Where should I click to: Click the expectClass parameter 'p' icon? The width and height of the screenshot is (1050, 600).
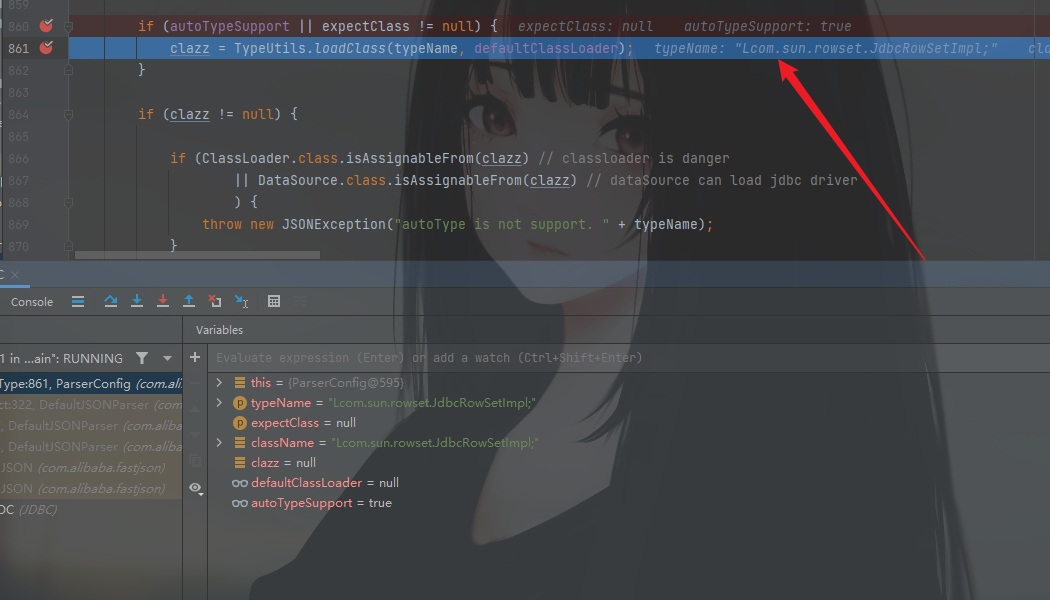[240, 423]
